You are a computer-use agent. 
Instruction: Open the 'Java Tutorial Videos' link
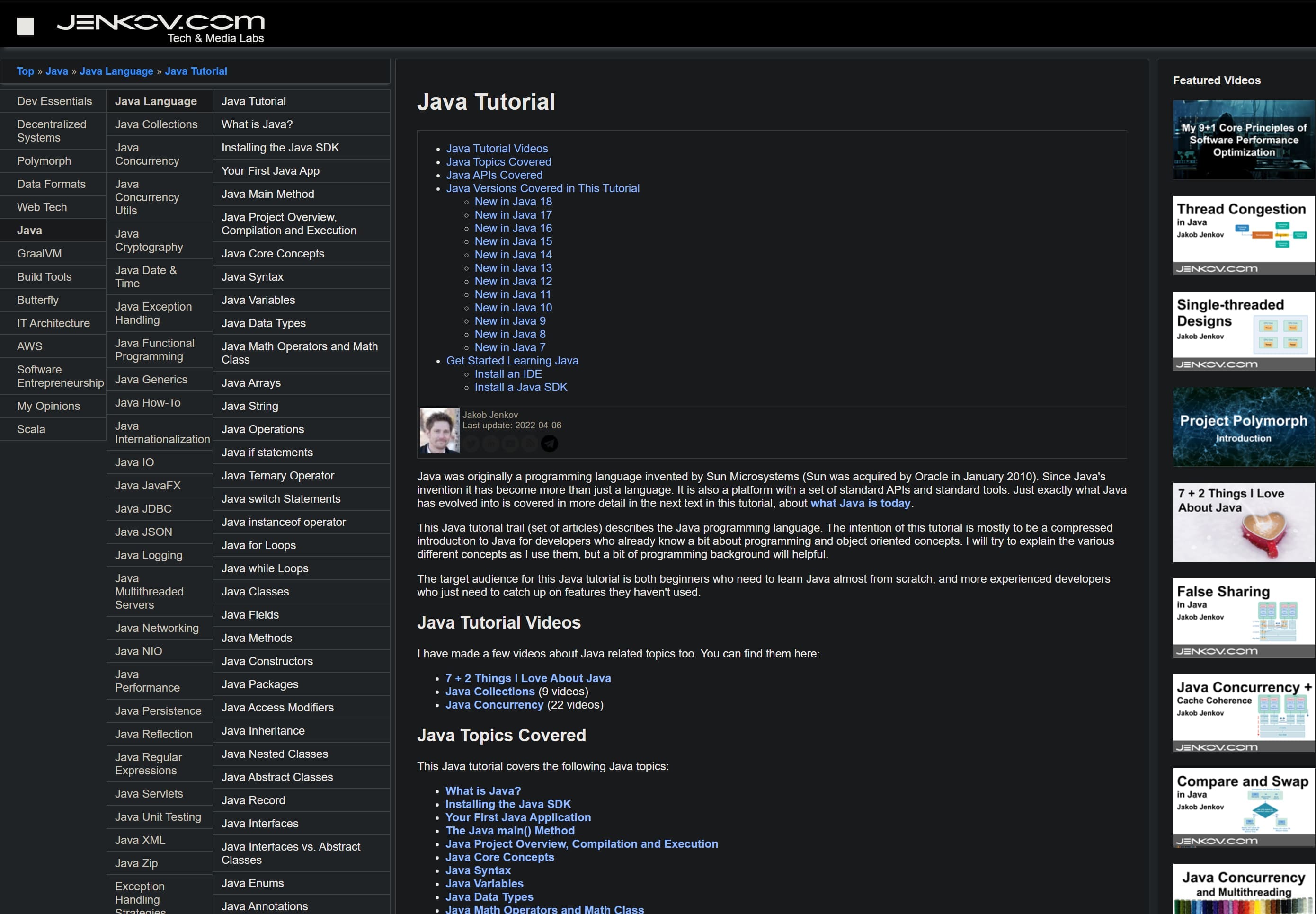497,148
